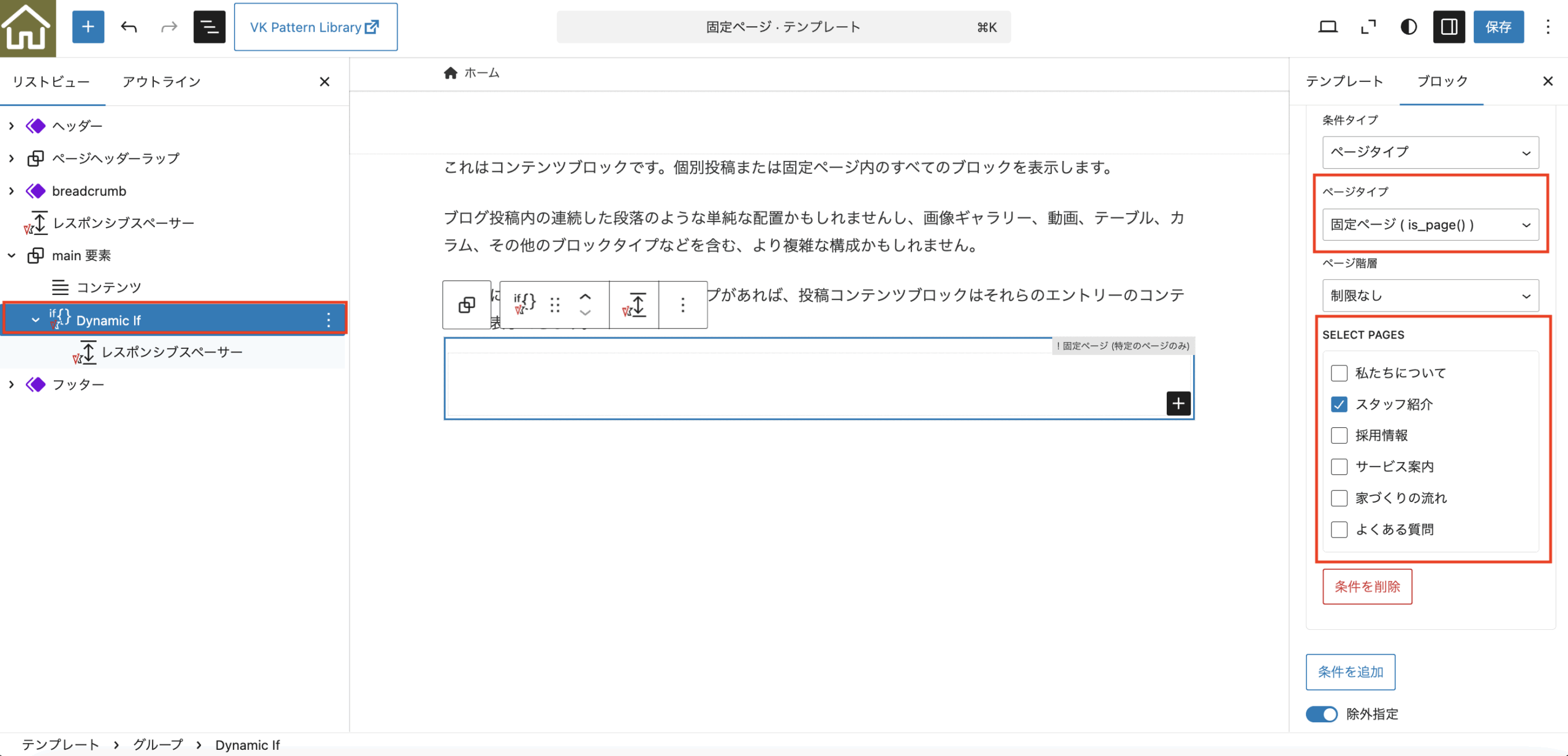The height and width of the screenshot is (756, 1568).
Task: Check the 私たちについて checkbox
Action: click(1339, 373)
